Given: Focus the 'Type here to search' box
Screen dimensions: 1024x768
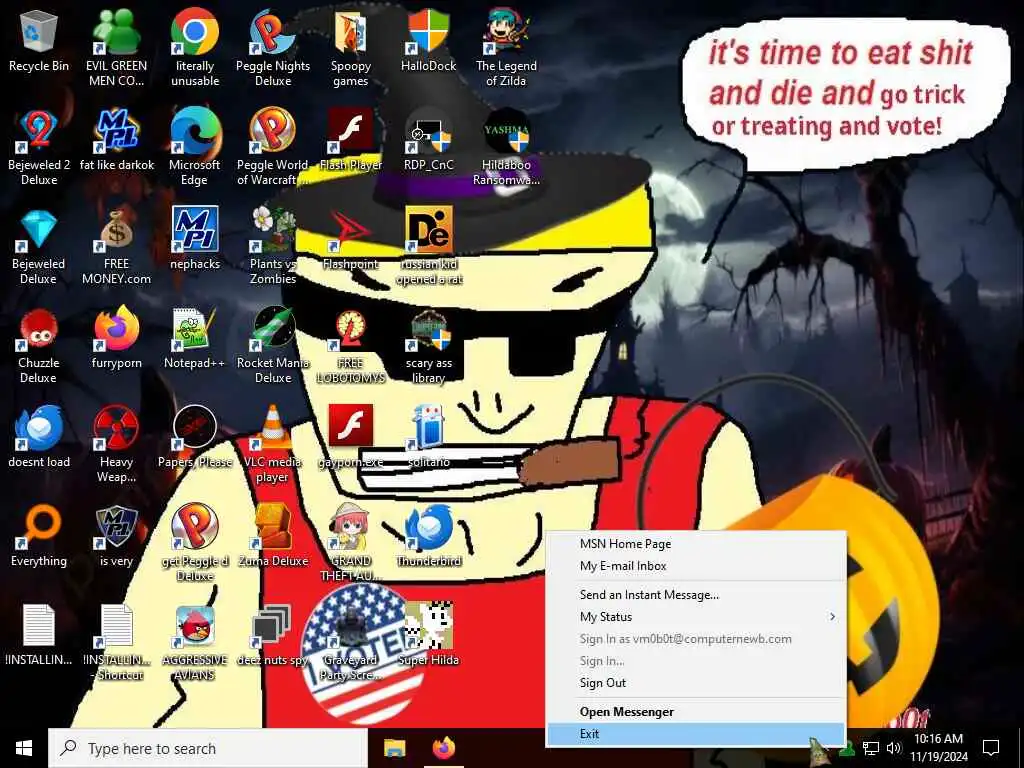Looking at the screenshot, I should click(x=208, y=748).
